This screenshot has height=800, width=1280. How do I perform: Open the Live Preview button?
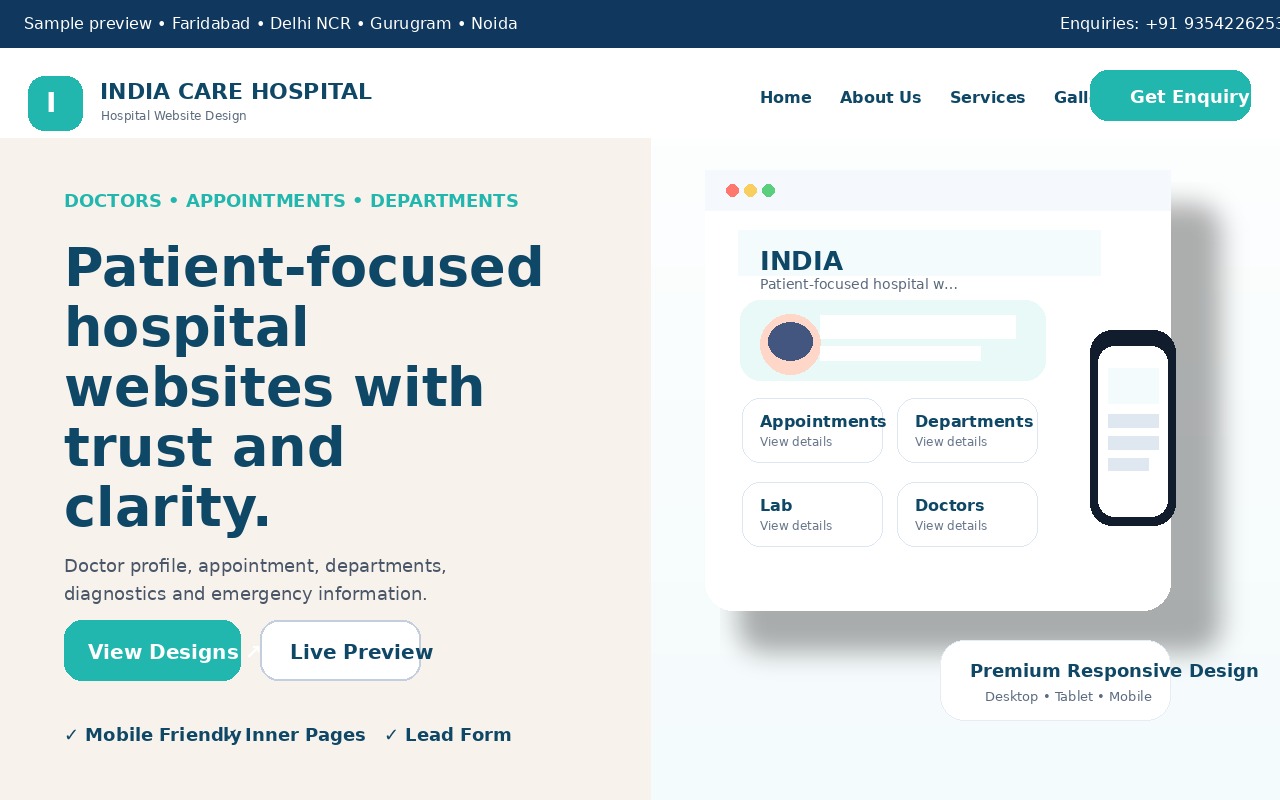[340, 651]
